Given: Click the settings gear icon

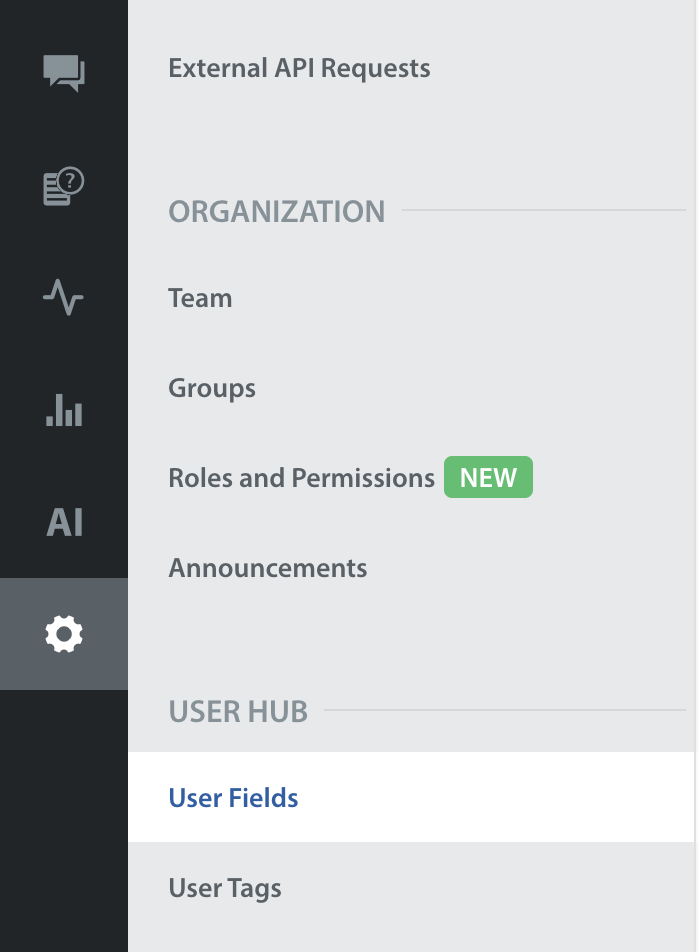Looking at the screenshot, I should [x=64, y=634].
